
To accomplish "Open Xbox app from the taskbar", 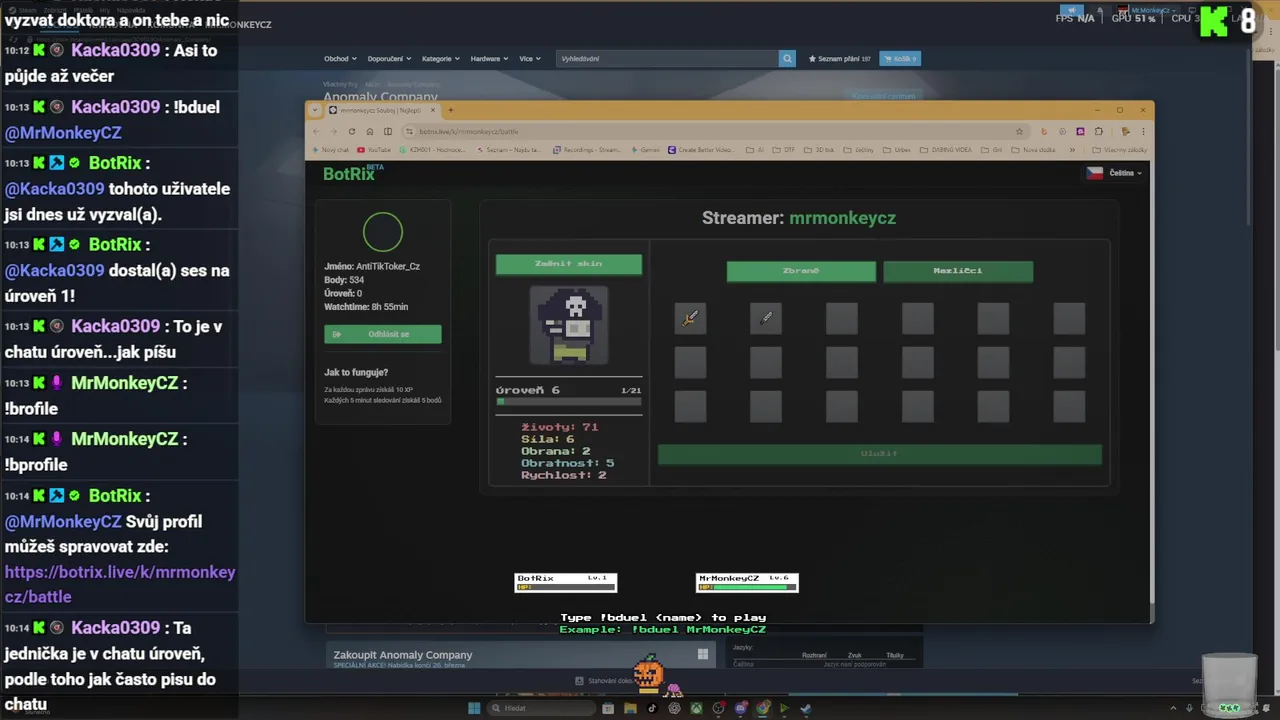I will coord(696,708).
